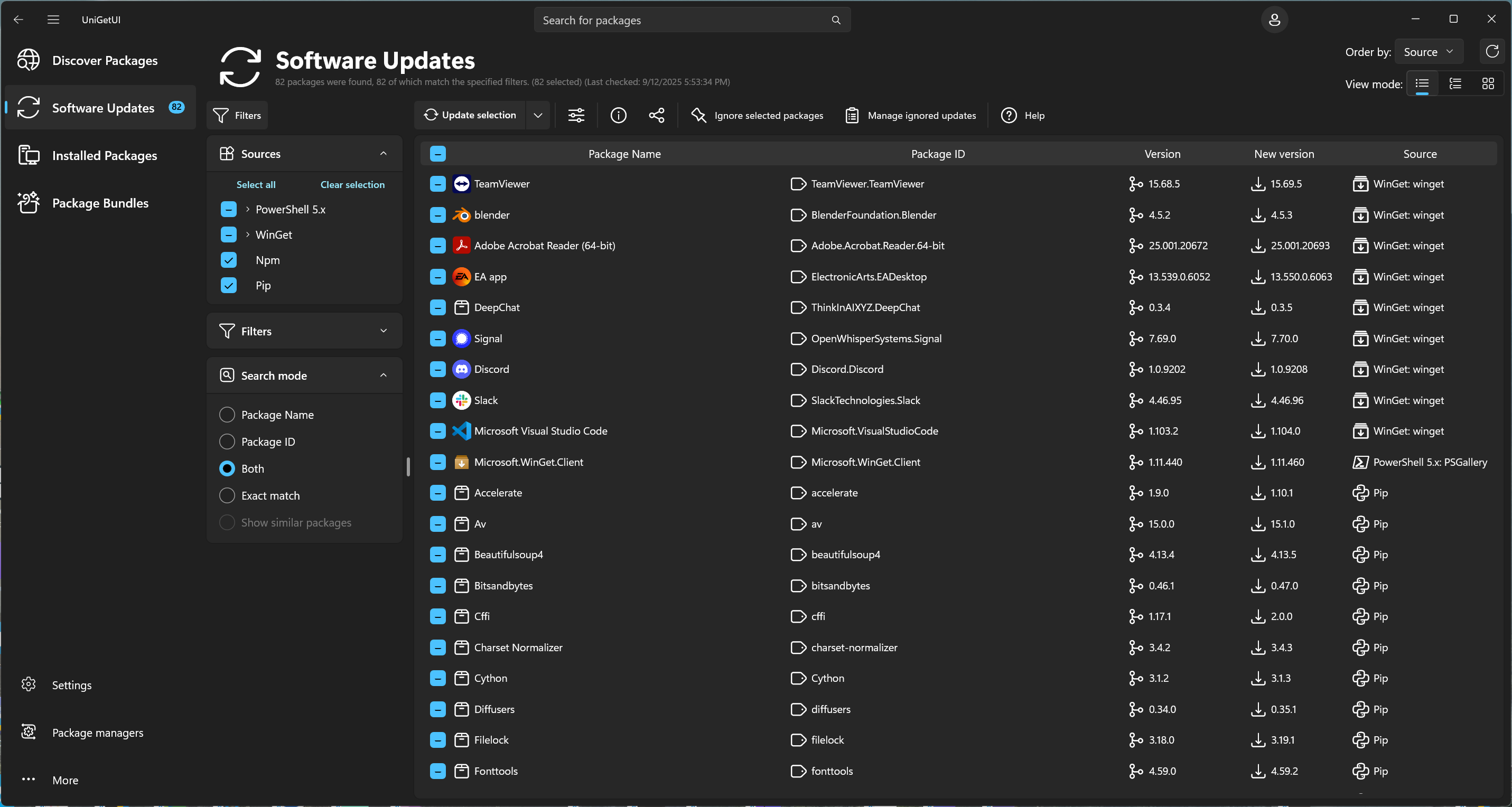Click the share package icon in toolbar
Screen dimensions: 1512x807
(656, 115)
